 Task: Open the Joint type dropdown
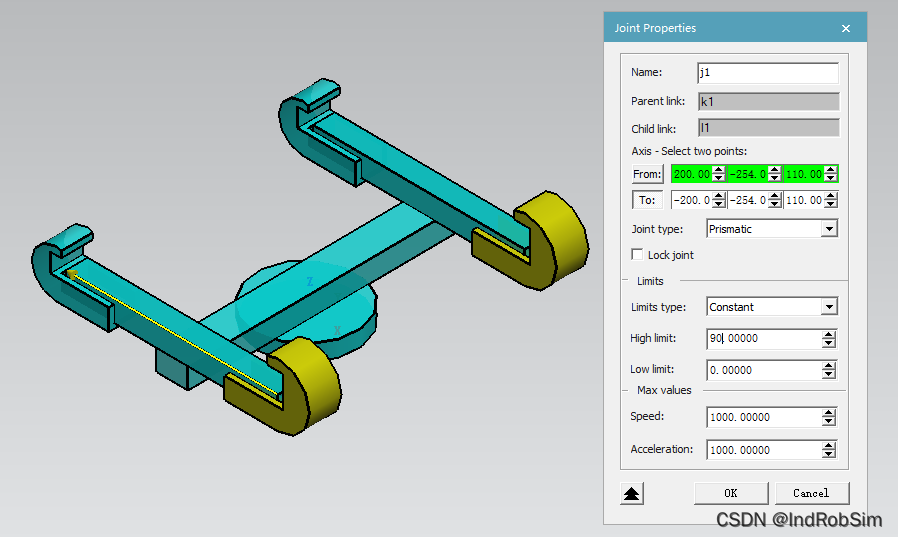829,229
